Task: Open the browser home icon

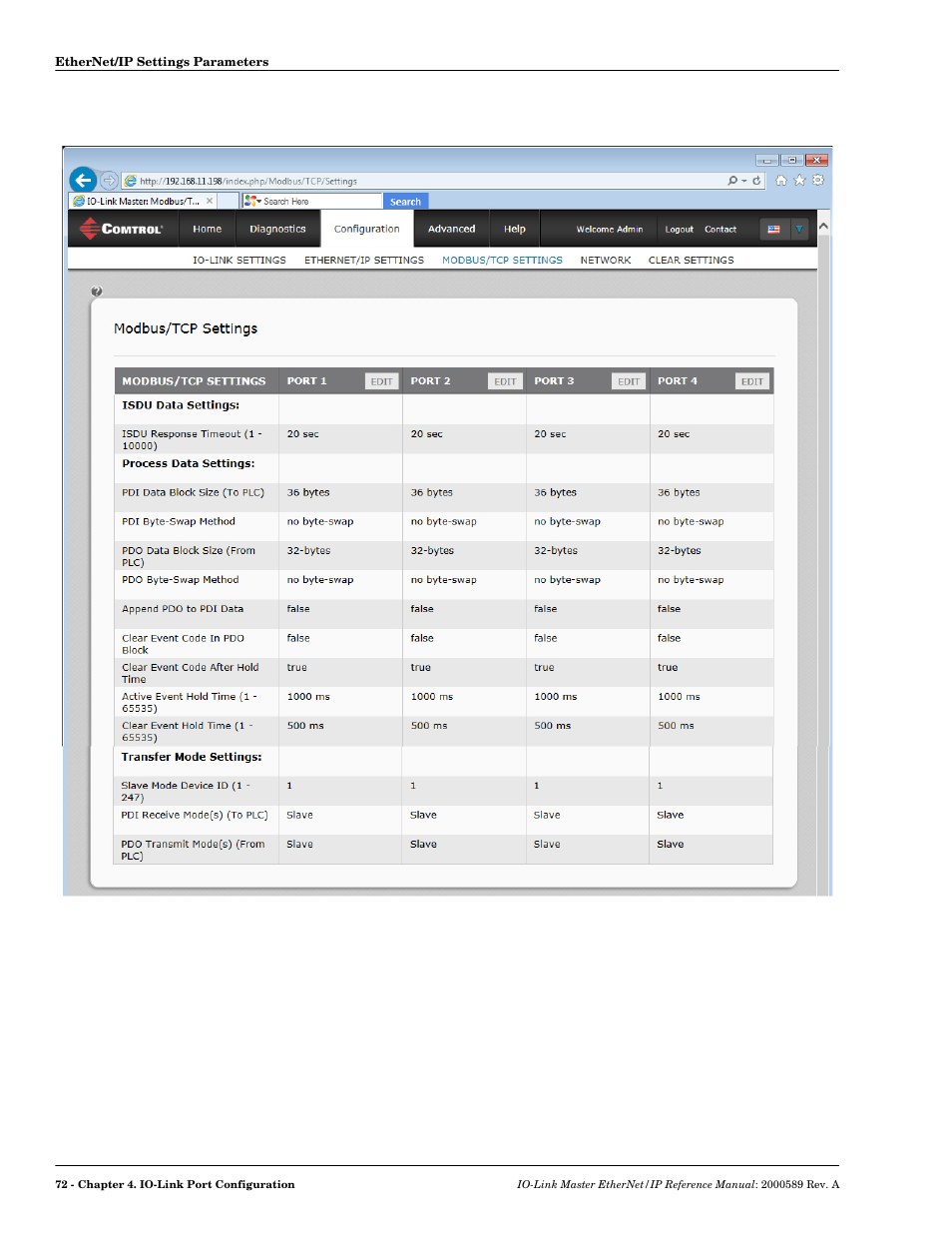Action: tap(781, 181)
